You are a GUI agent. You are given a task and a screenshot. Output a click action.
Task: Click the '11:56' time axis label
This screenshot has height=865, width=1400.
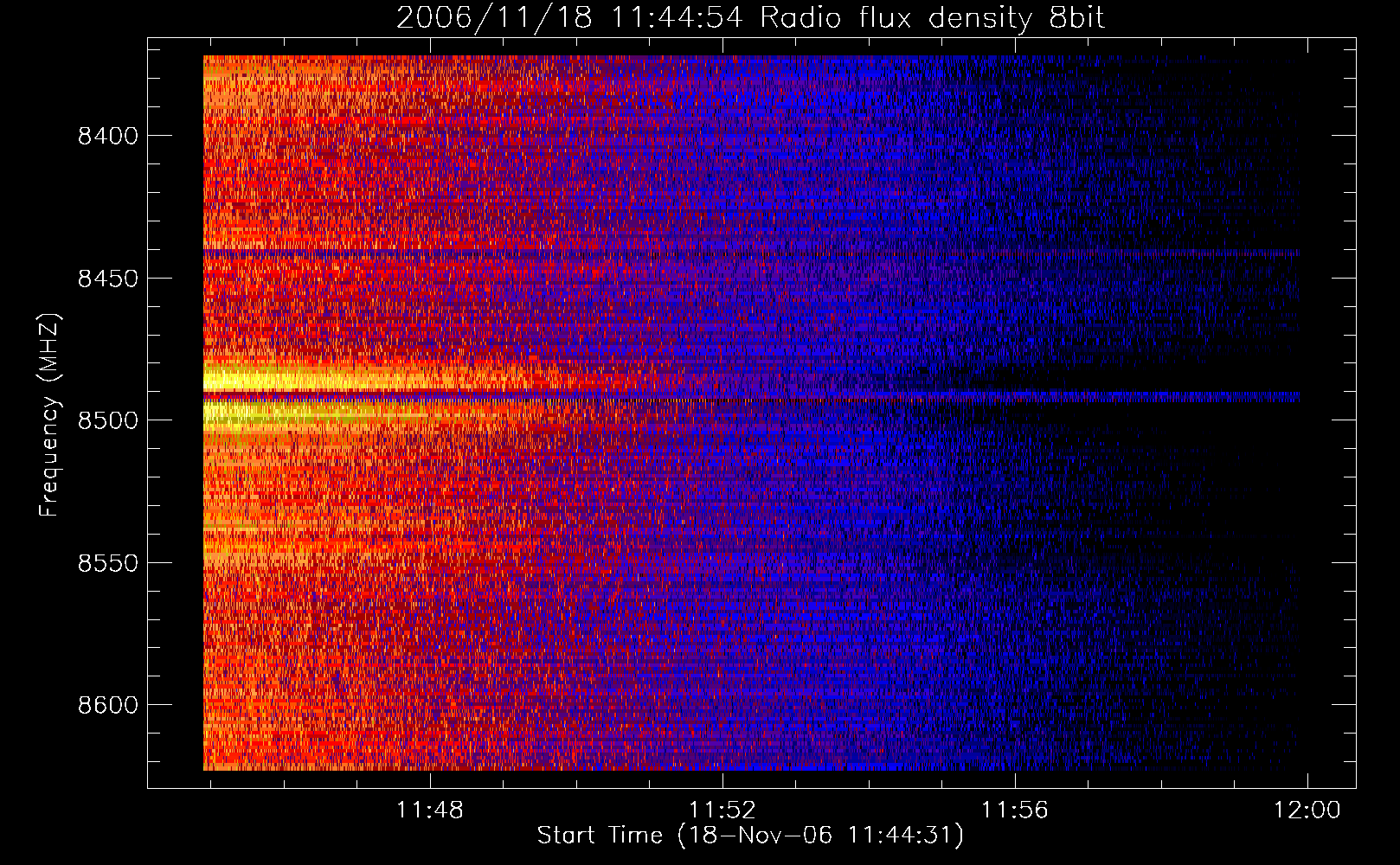1014,811
